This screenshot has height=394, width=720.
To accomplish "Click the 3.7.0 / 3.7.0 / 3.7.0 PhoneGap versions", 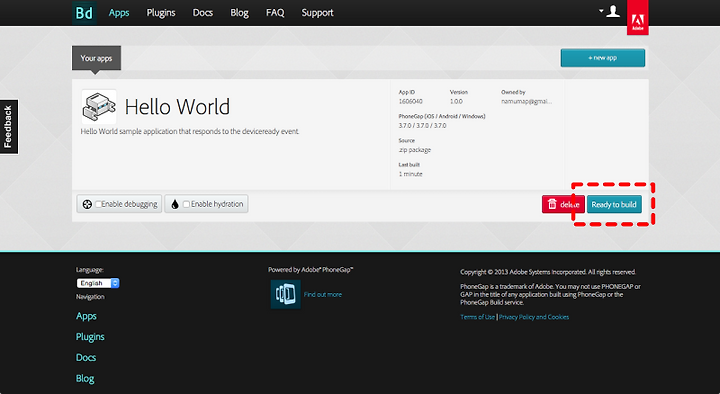I will [x=422, y=125].
